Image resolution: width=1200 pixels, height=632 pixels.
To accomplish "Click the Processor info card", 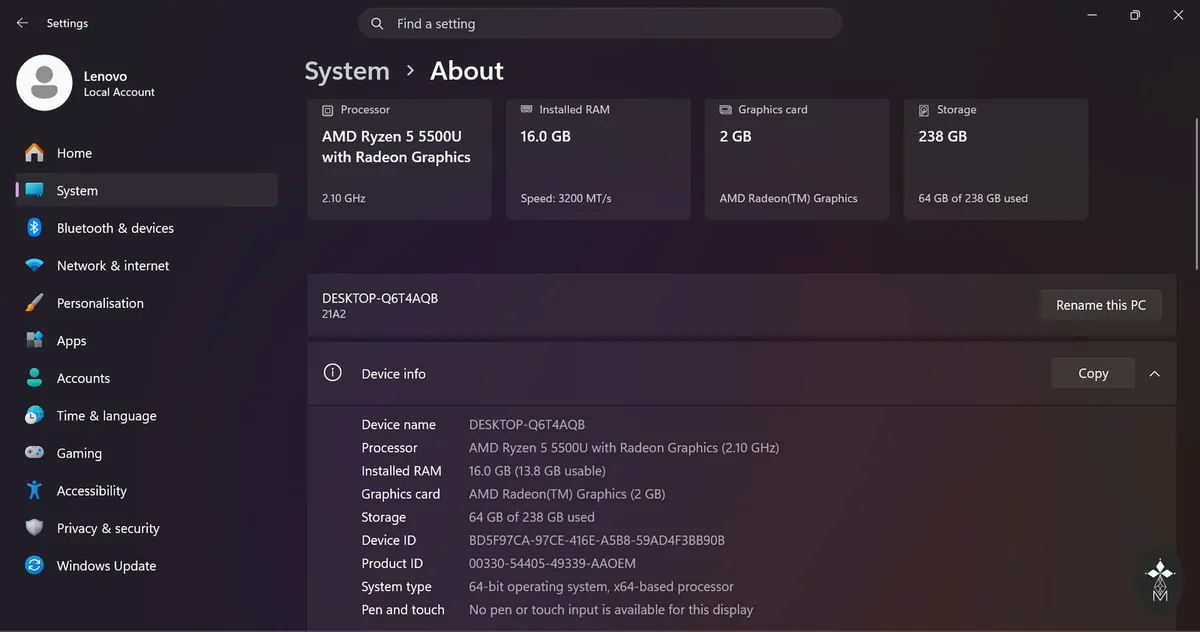I will (400, 158).
